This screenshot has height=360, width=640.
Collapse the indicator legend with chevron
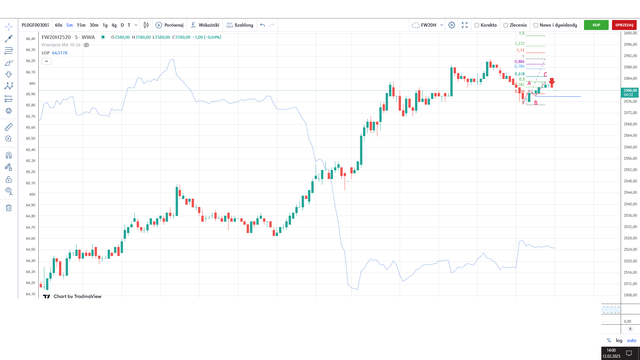[47, 61]
